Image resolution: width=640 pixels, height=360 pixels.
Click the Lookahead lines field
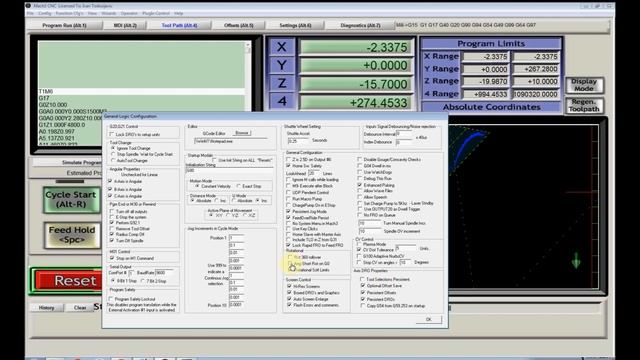313,173
